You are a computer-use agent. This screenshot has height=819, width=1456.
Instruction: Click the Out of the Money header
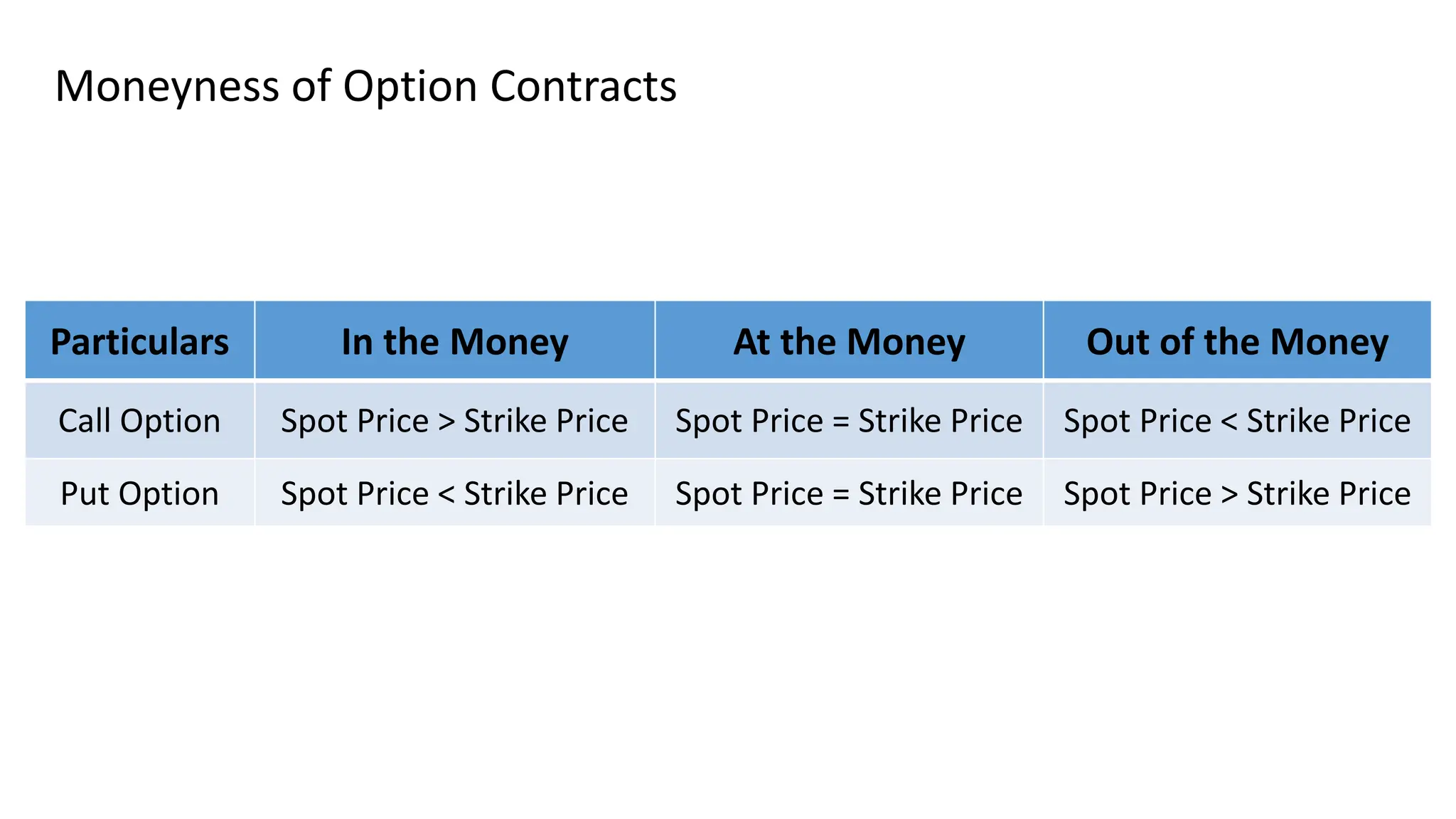[1237, 342]
